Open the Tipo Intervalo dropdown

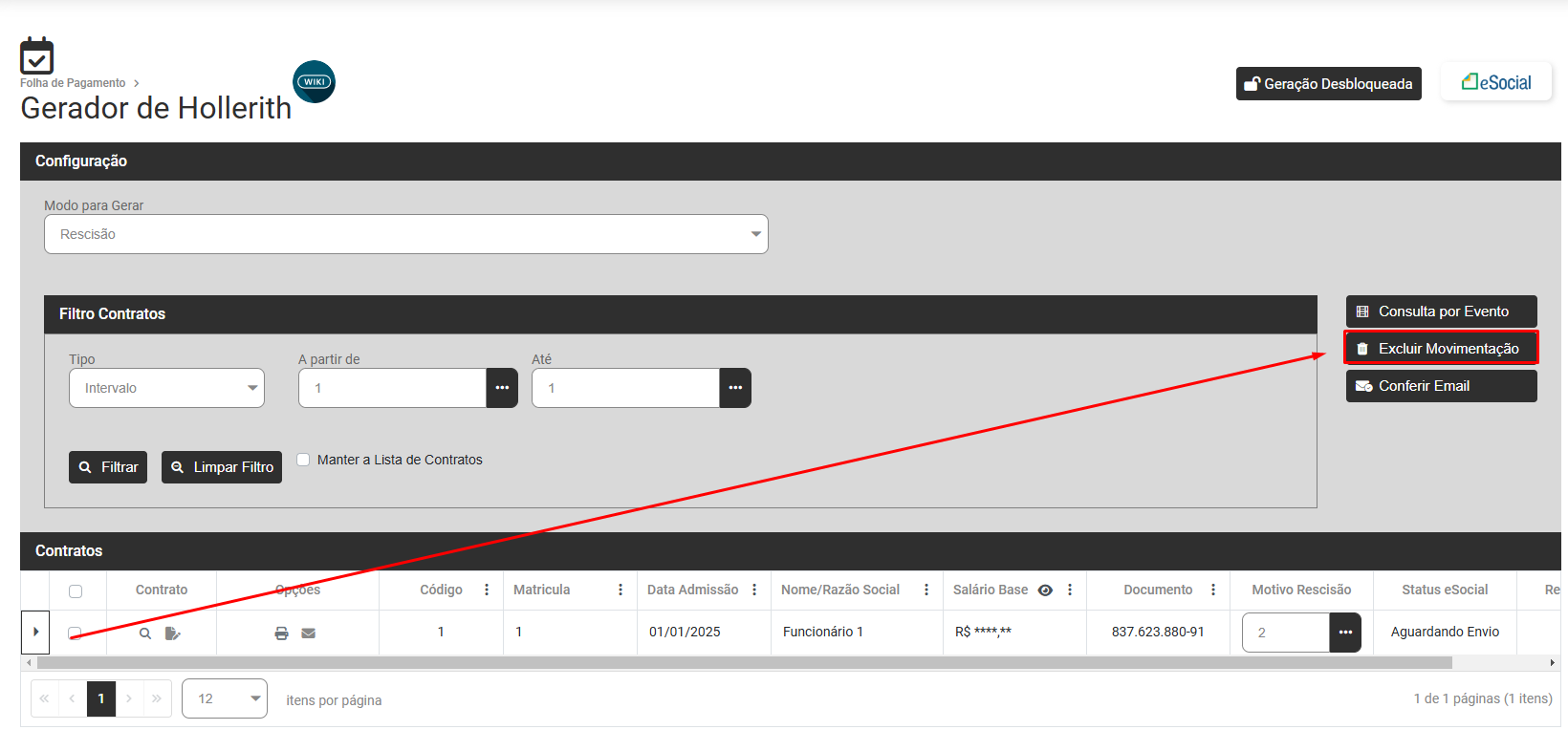pyautogui.click(x=166, y=388)
